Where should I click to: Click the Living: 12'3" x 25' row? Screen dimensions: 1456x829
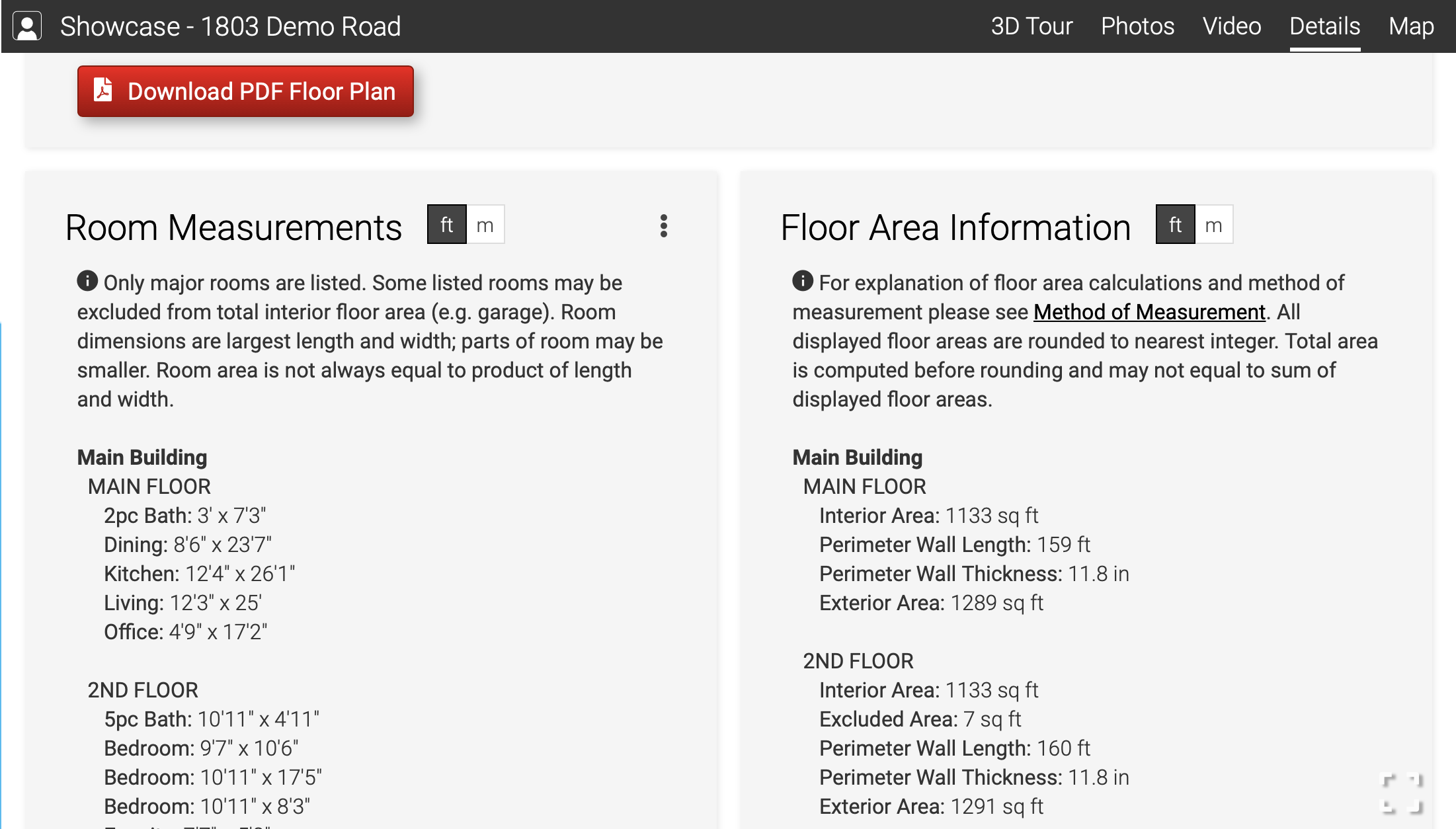click(x=183, y=603)
